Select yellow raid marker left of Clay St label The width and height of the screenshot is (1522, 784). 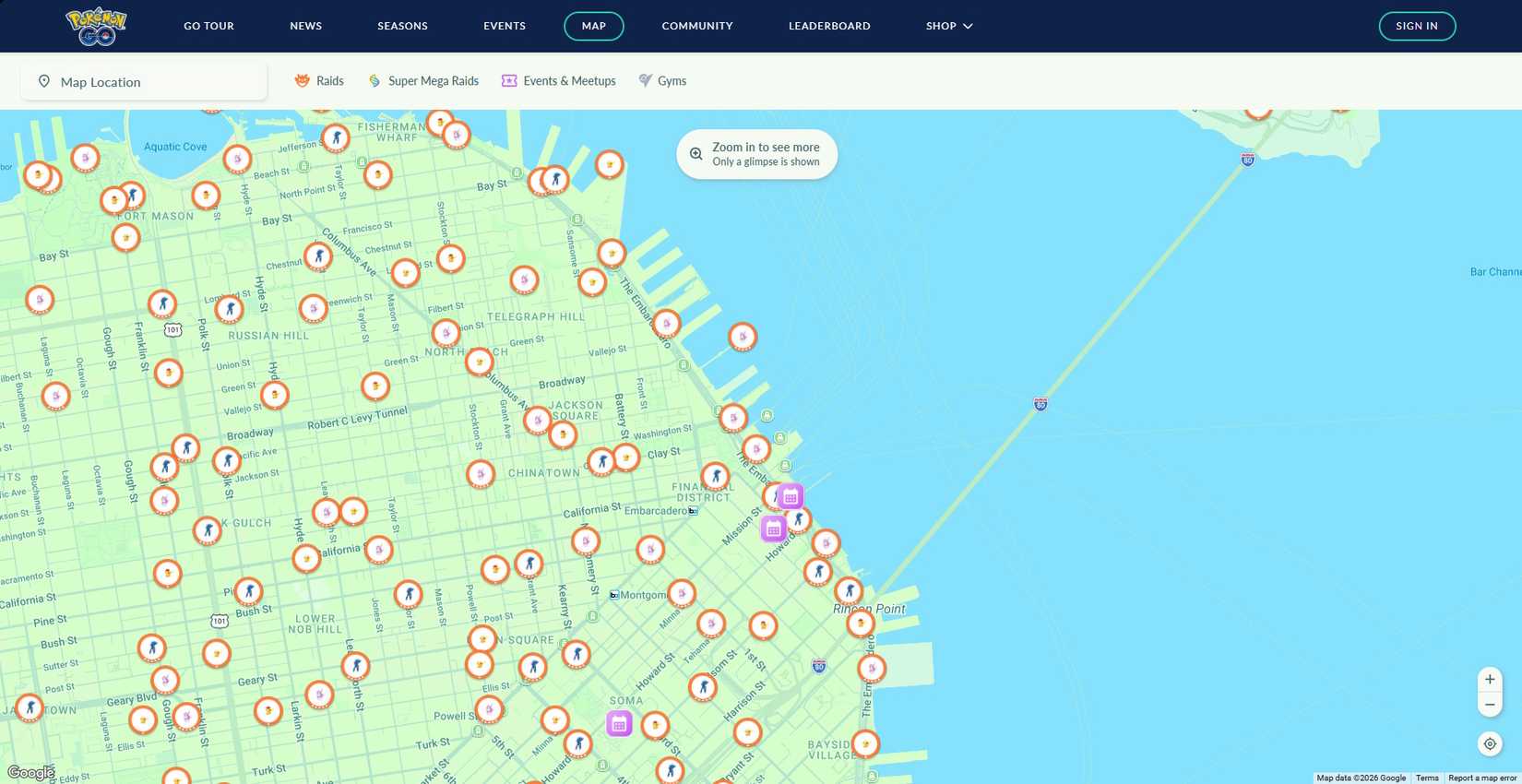click(x=626, y=457)
